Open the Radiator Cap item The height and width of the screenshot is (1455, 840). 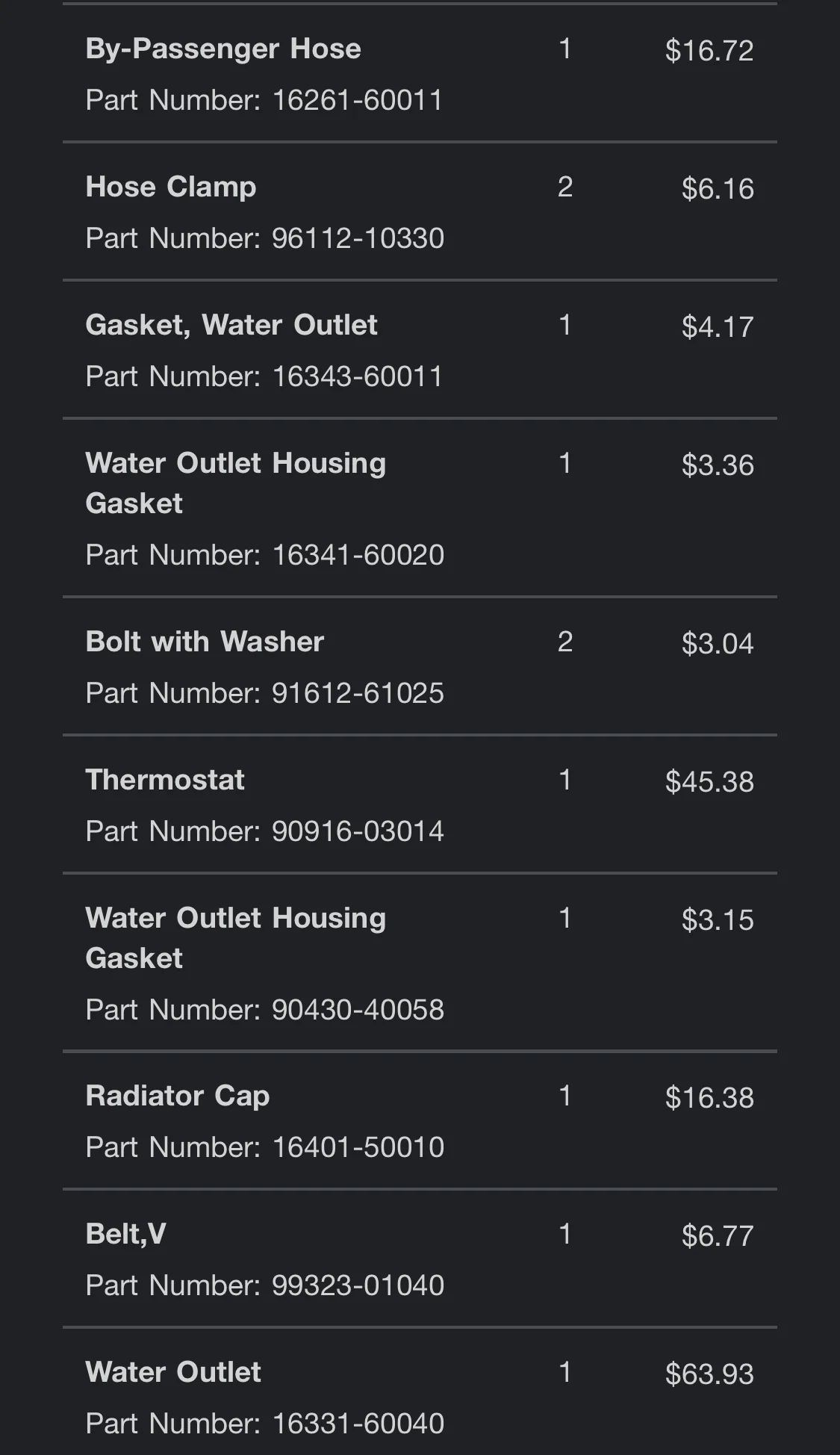coord(178,1096)
